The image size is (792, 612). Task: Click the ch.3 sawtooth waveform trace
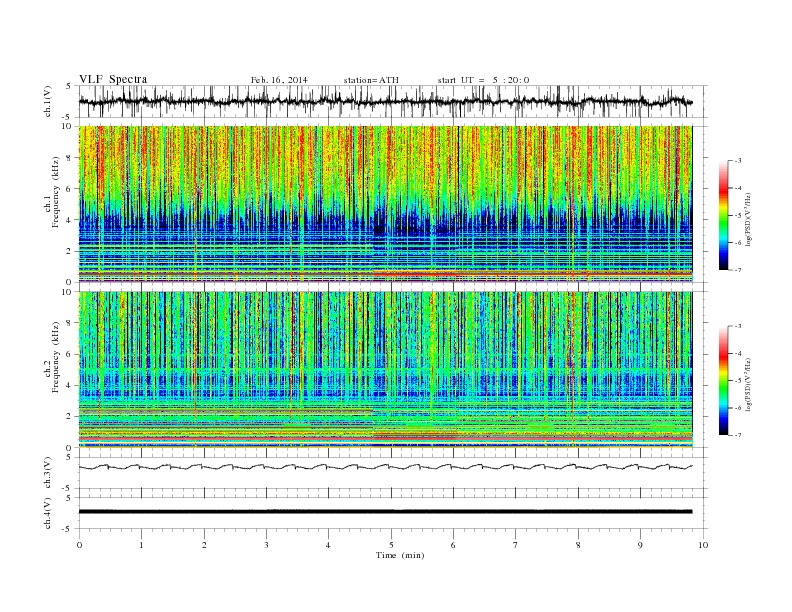(385, 467)
